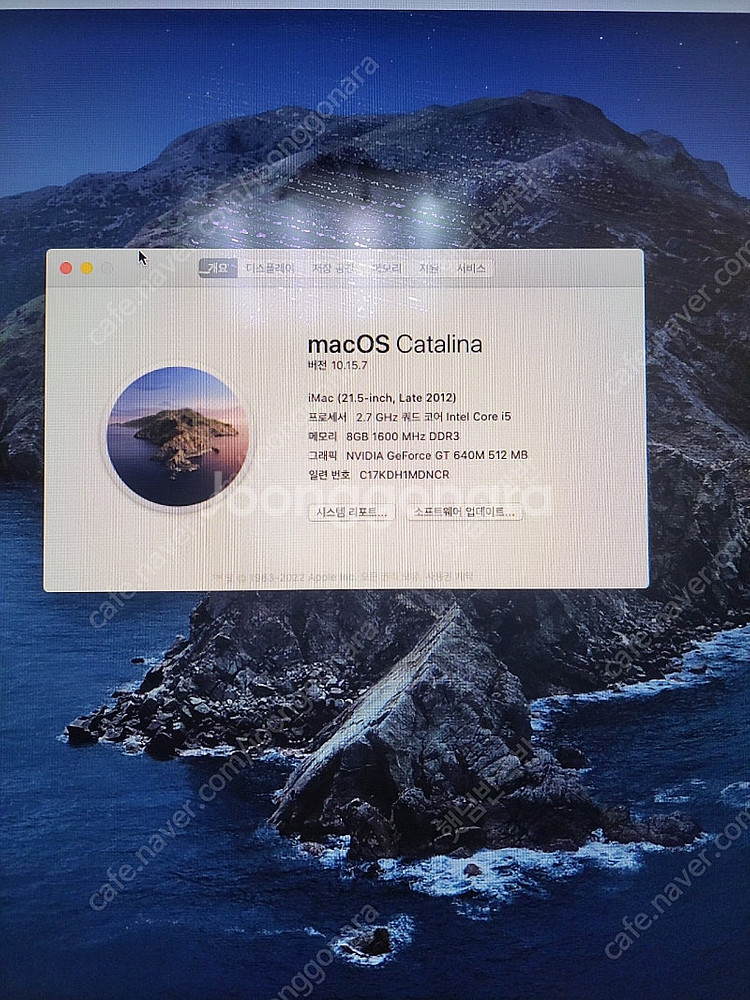
Task: Launch 소프트웨어 업데이트... button
Action: tap(464, 512)
